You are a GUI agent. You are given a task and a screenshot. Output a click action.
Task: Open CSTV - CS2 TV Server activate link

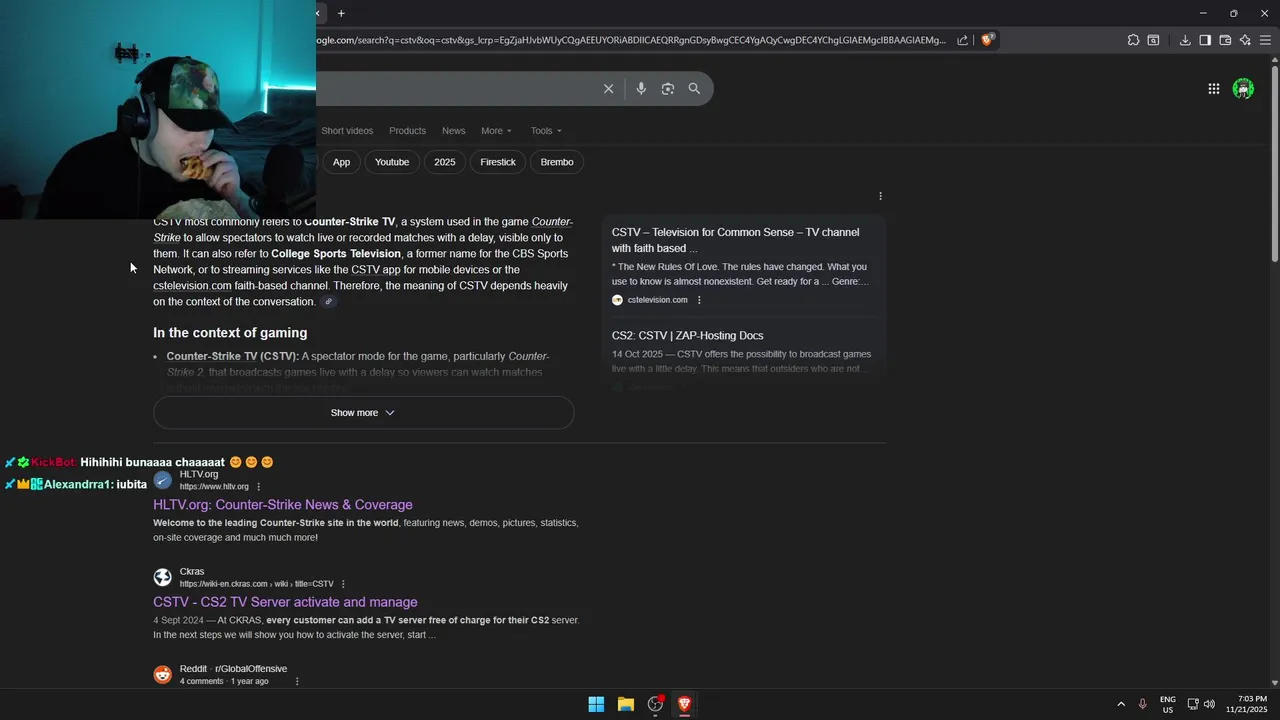click(x=285, y=602)
